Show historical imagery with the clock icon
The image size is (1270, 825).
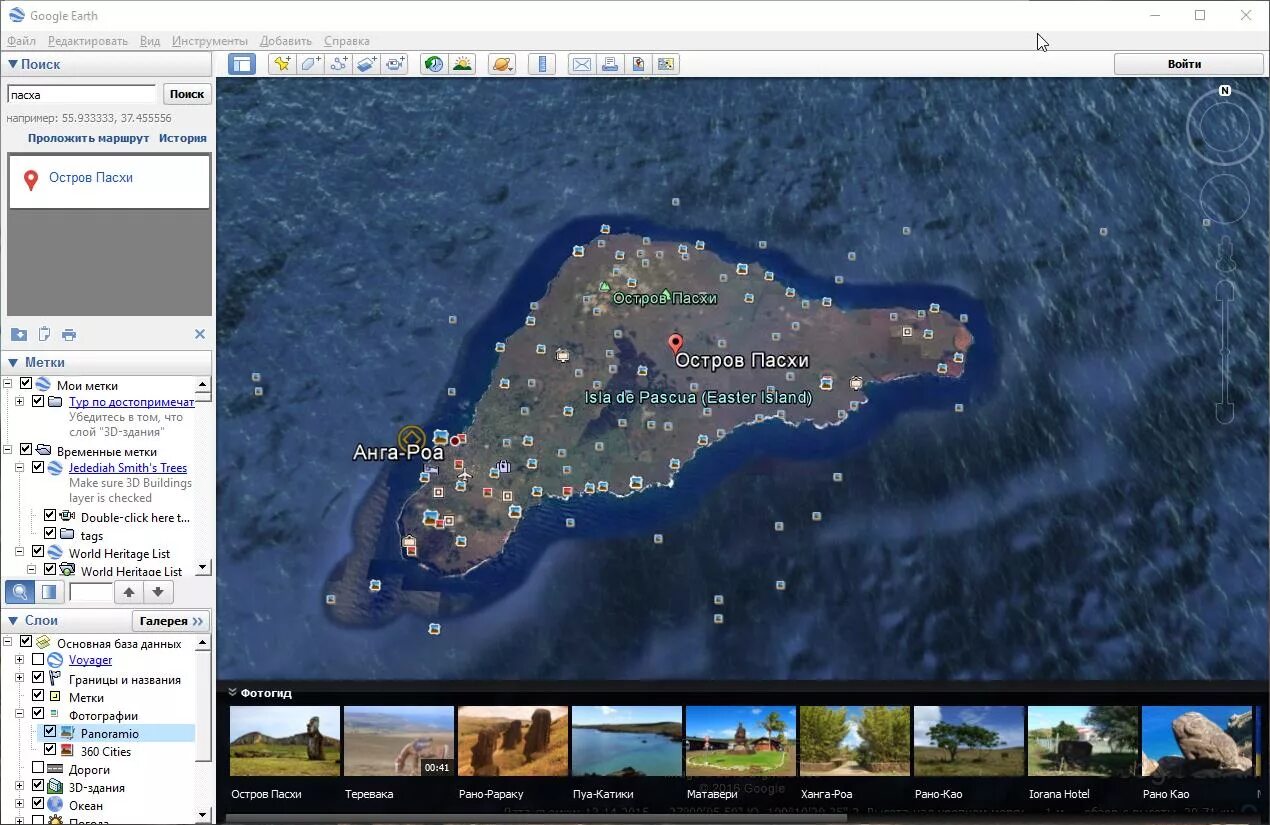click(434, 64)
